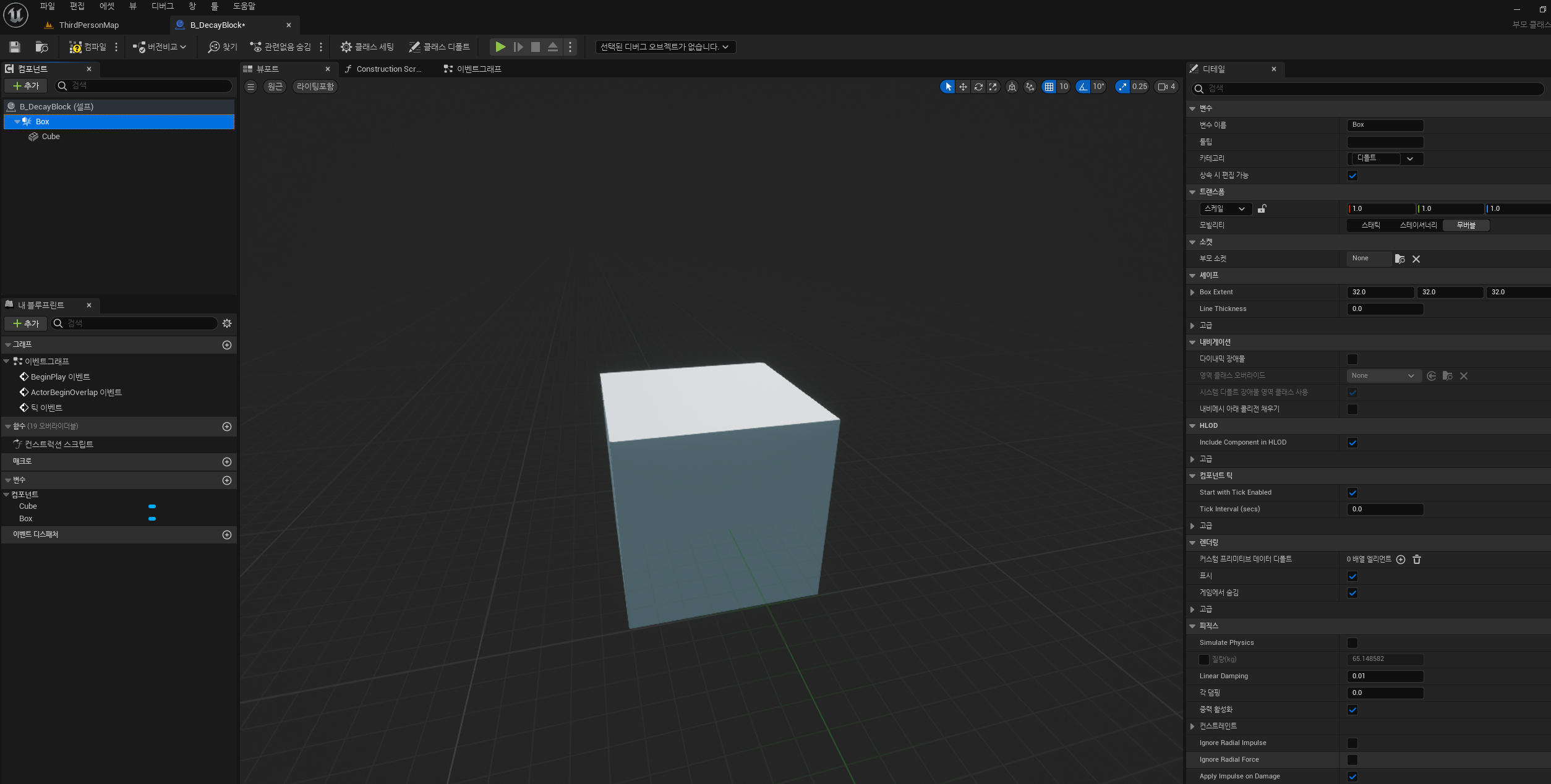Add a new function with the 함수 plus icon
The image size is (1551, 784).
point(227,427)
